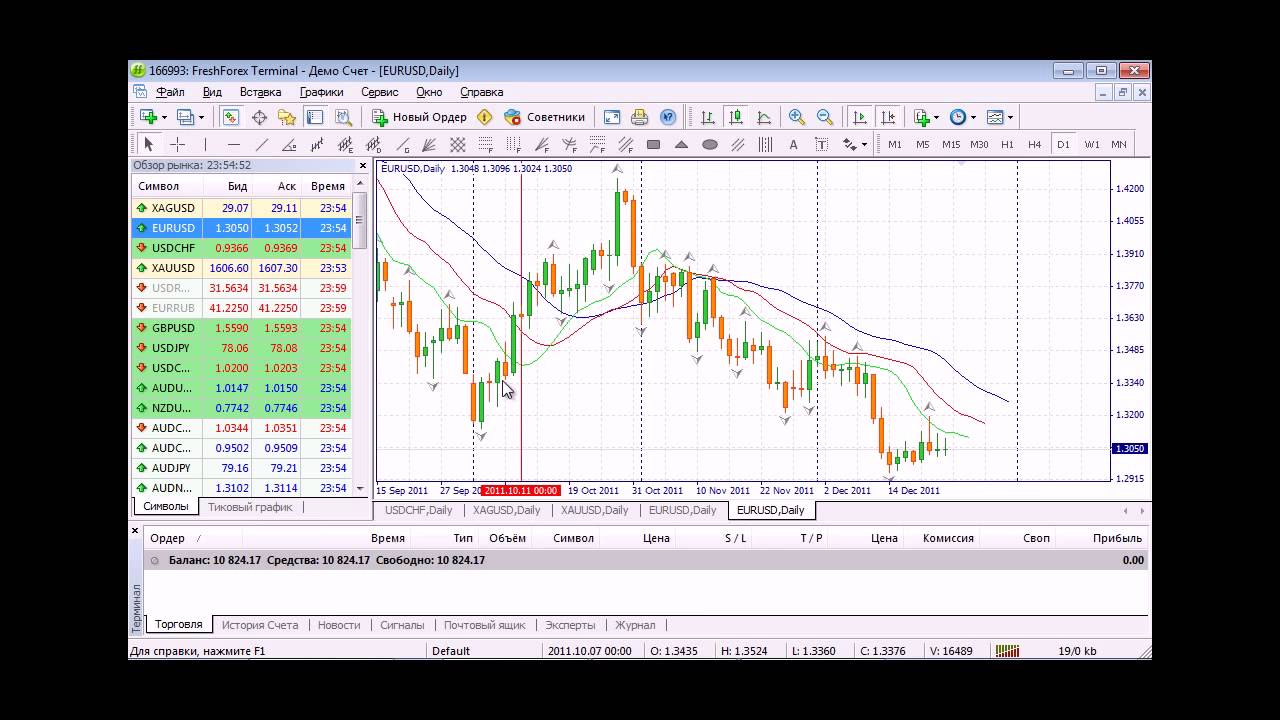Select the triangle shape tool
This screenshot has height=720, width=1280.
click(x=682, y=144)
